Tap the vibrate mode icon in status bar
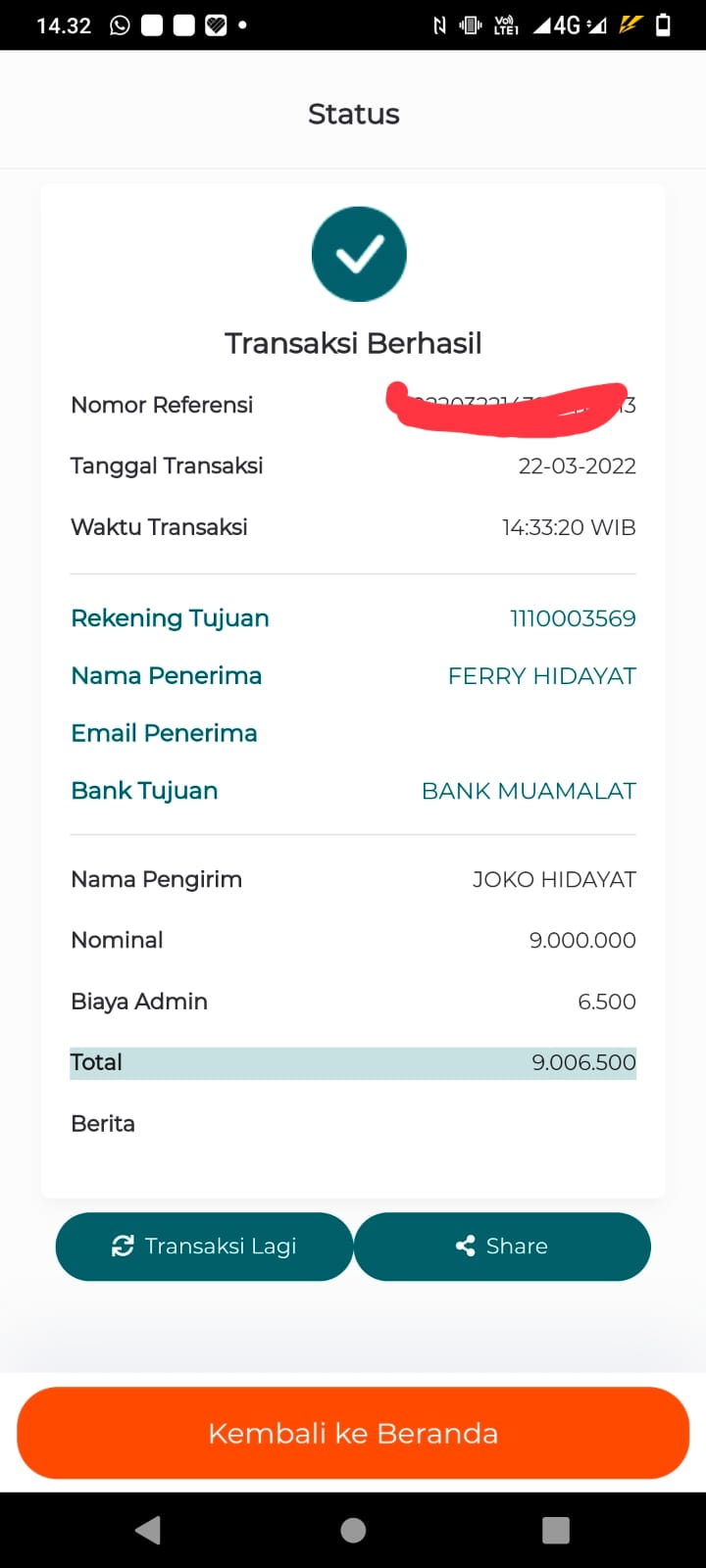 pos(471,25)
